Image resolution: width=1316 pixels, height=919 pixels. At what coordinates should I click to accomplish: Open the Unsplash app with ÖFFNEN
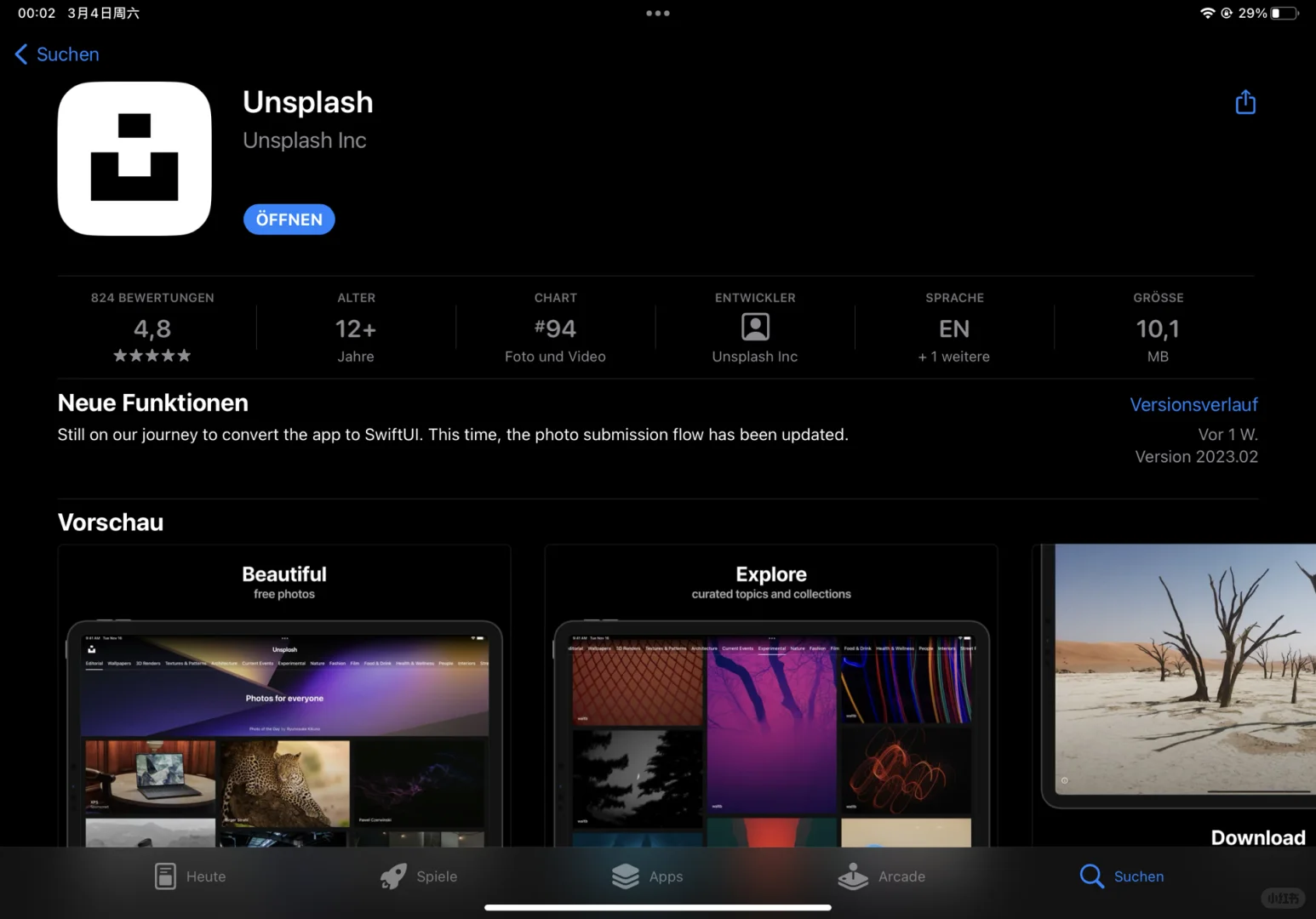tap(289, 220)
